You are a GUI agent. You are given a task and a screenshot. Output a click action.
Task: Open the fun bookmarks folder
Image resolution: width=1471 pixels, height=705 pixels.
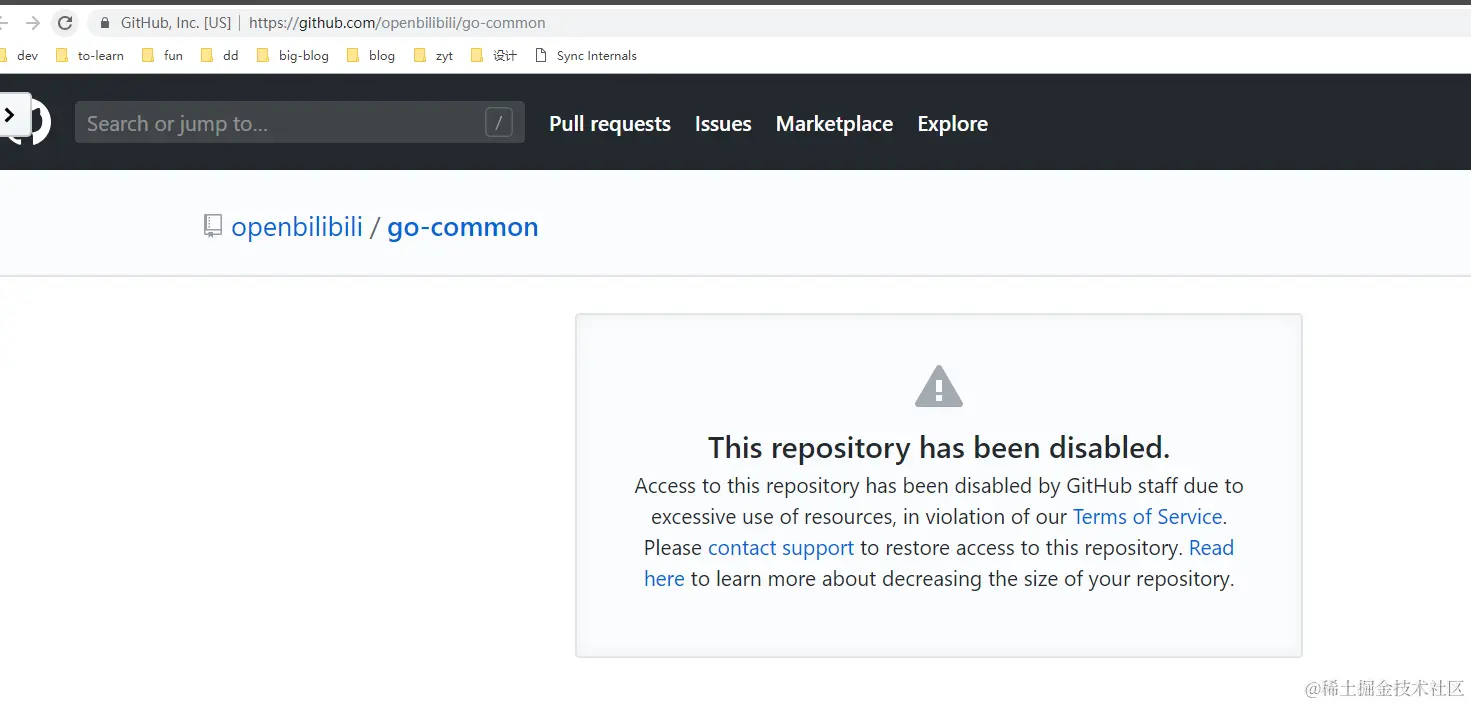(x=162, y=56)
